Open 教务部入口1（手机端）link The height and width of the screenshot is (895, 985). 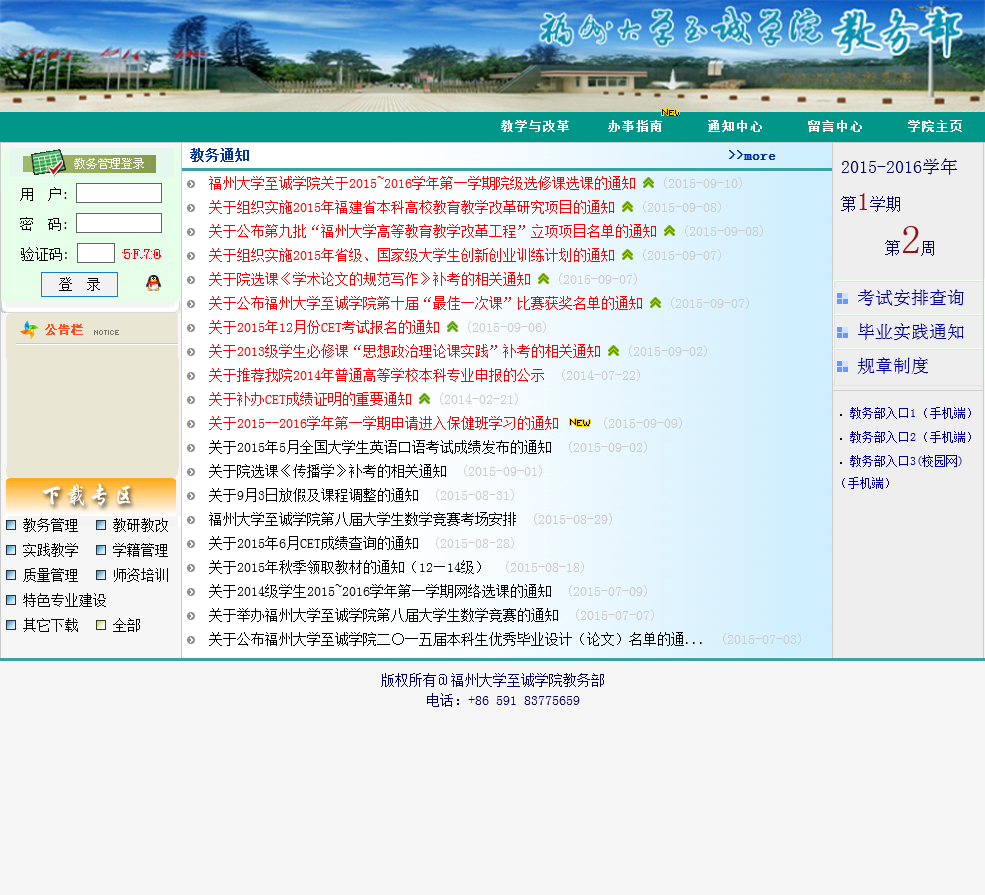(x=910, y=413)
